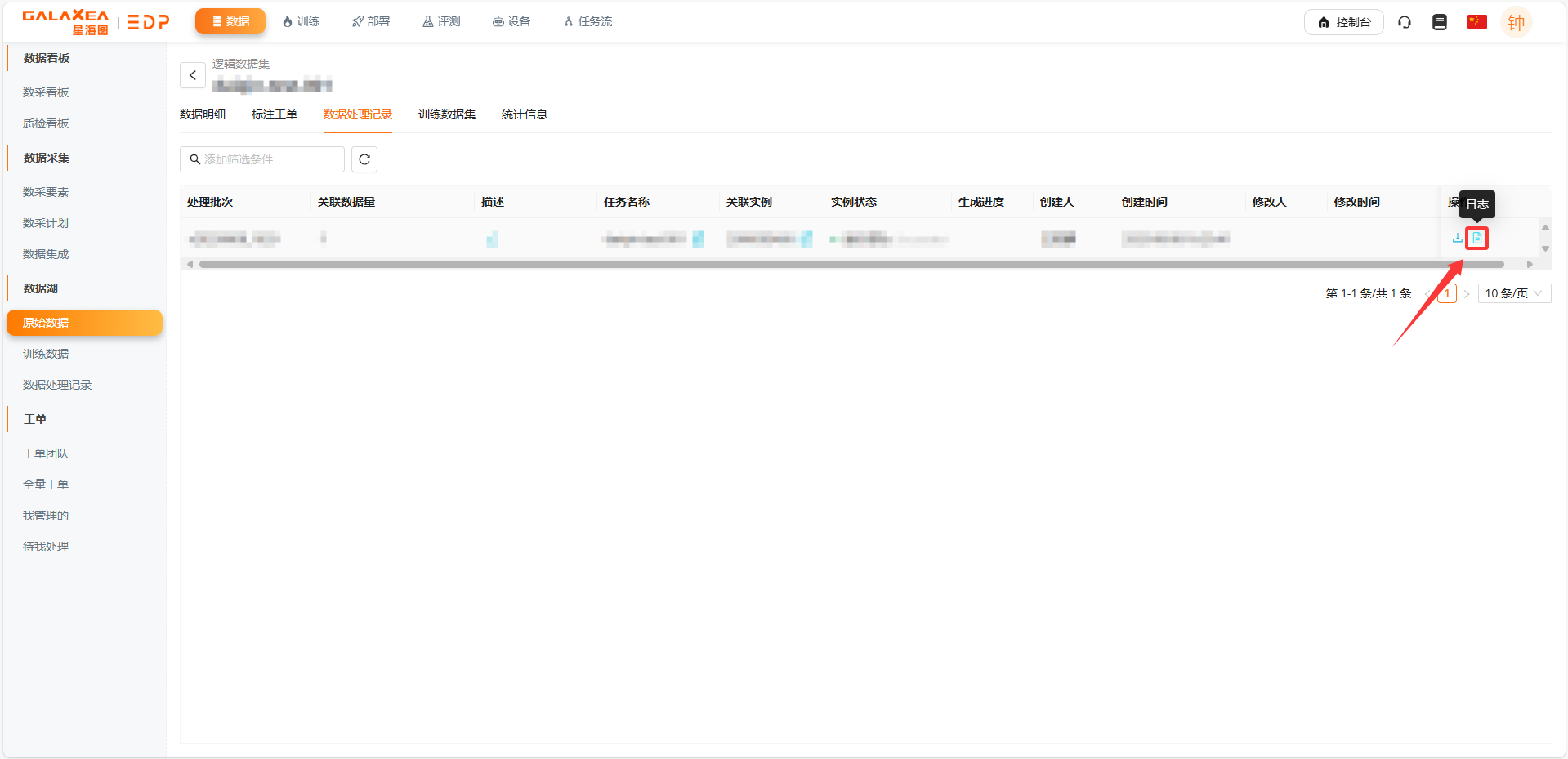Open the documentation book icon in the header
Screen dimensions: 1568x759
[x=1440, y=22]
